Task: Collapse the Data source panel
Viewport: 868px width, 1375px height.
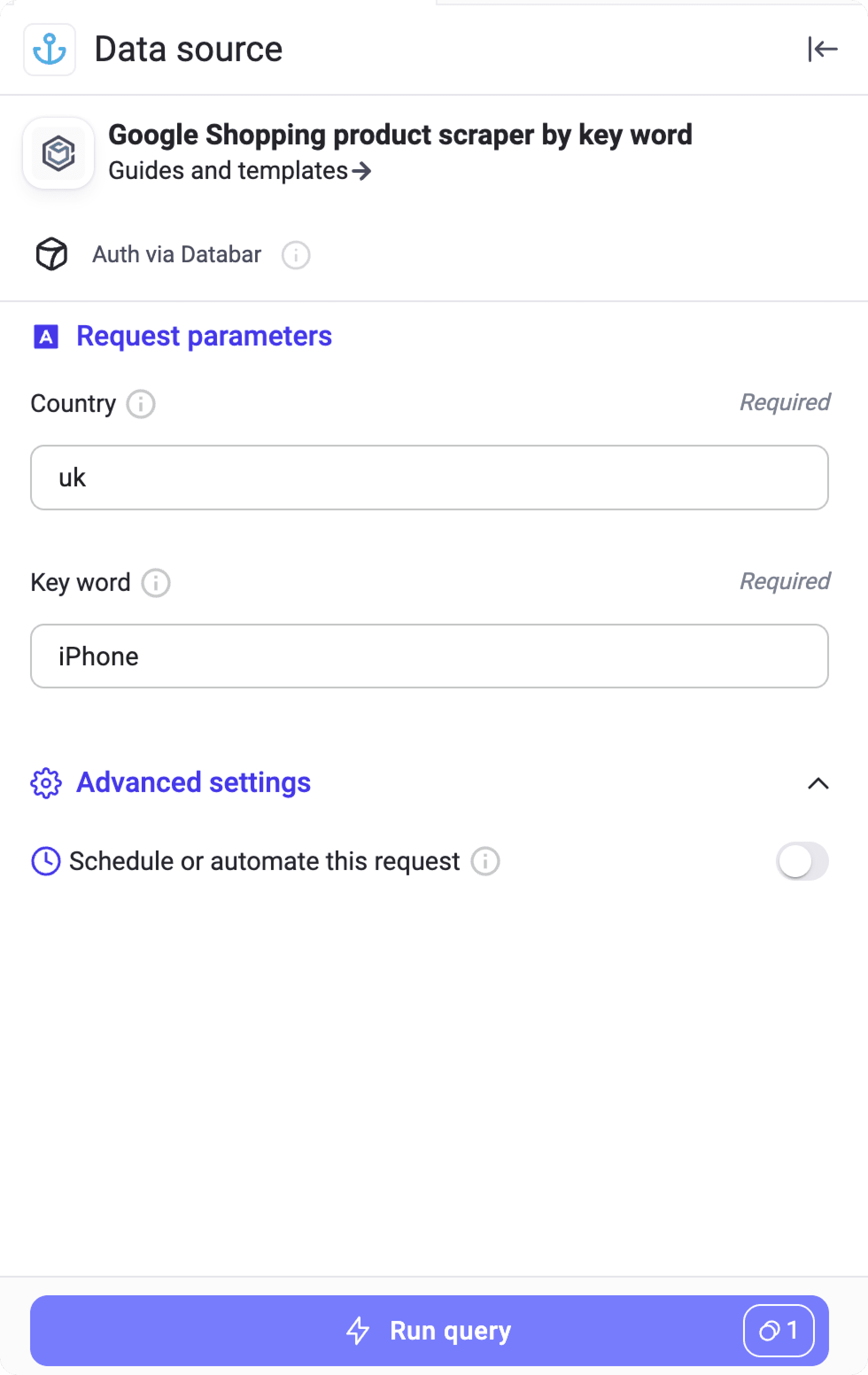Action: pos(822,50)
